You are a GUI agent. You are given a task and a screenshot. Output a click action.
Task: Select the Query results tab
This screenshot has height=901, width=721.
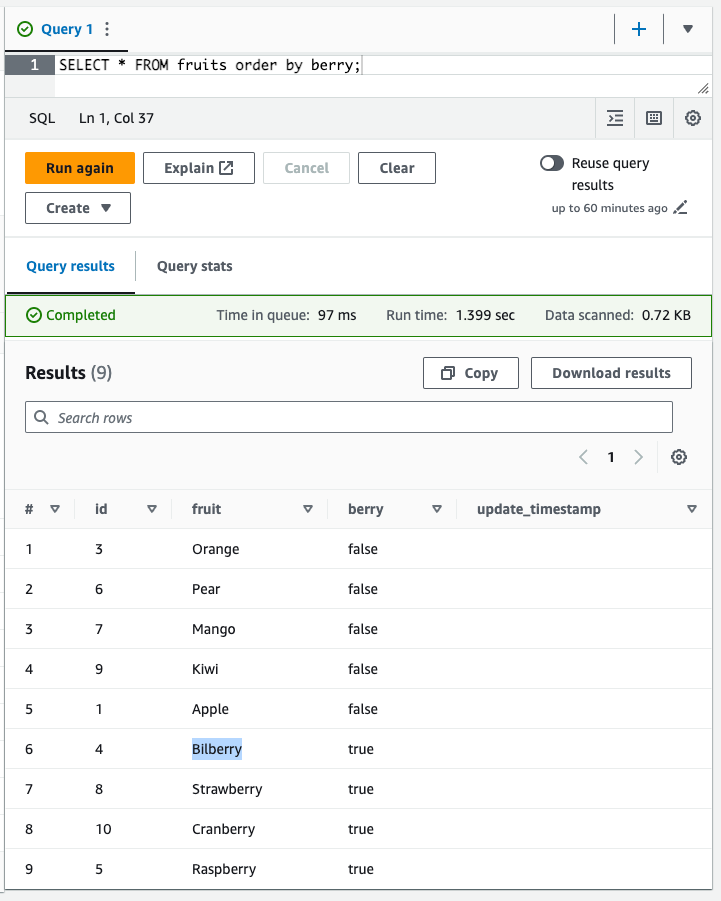[70, 266]
